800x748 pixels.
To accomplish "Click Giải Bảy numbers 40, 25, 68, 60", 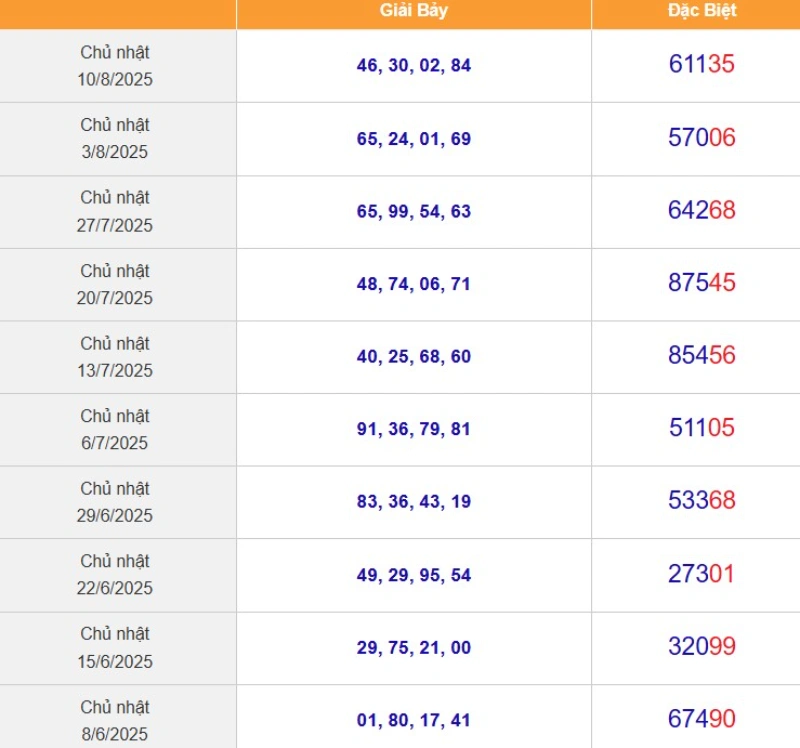I will tap(414, 357).
